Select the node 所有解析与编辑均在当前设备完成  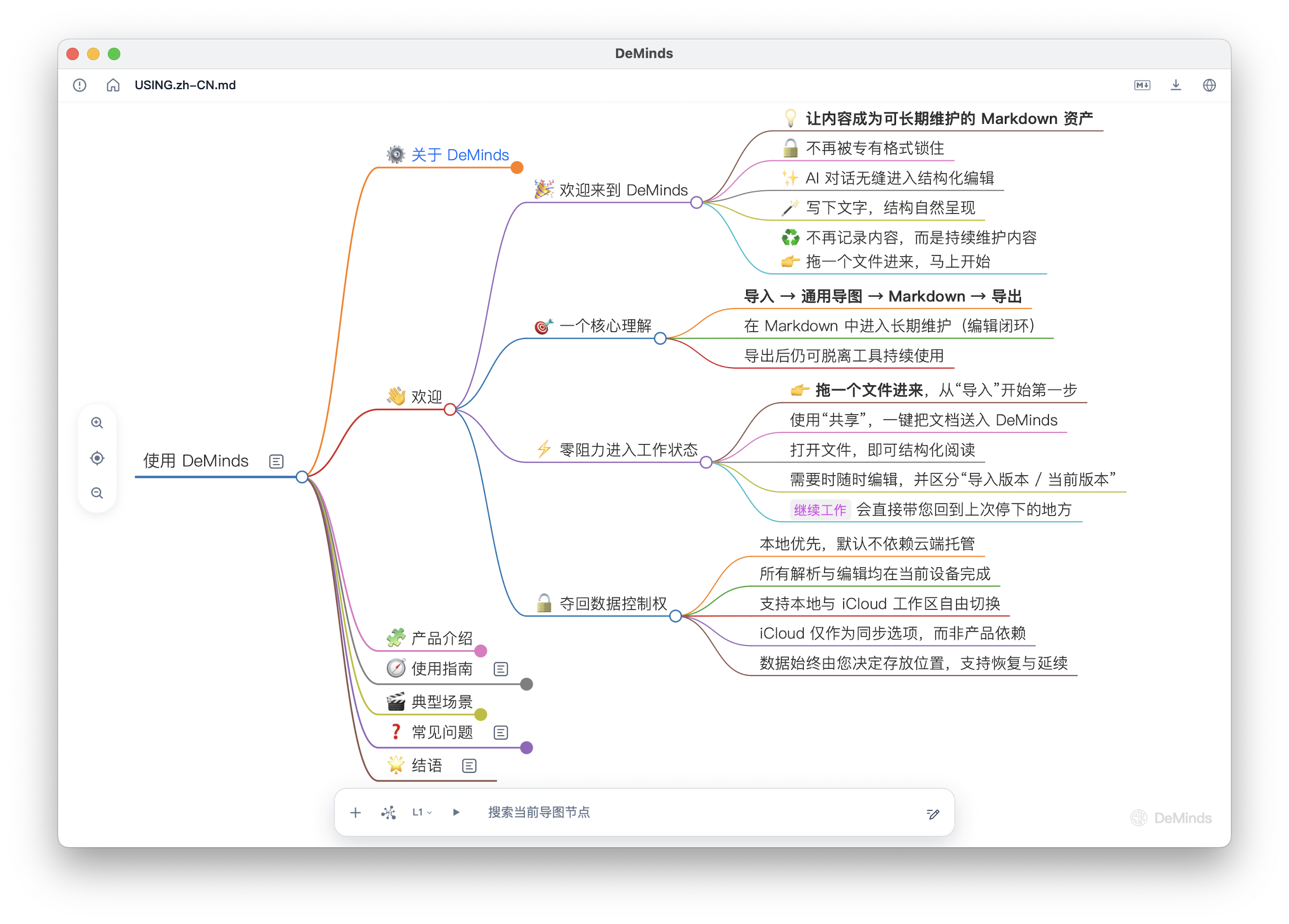pyautogui.click(x=875, y=574)
